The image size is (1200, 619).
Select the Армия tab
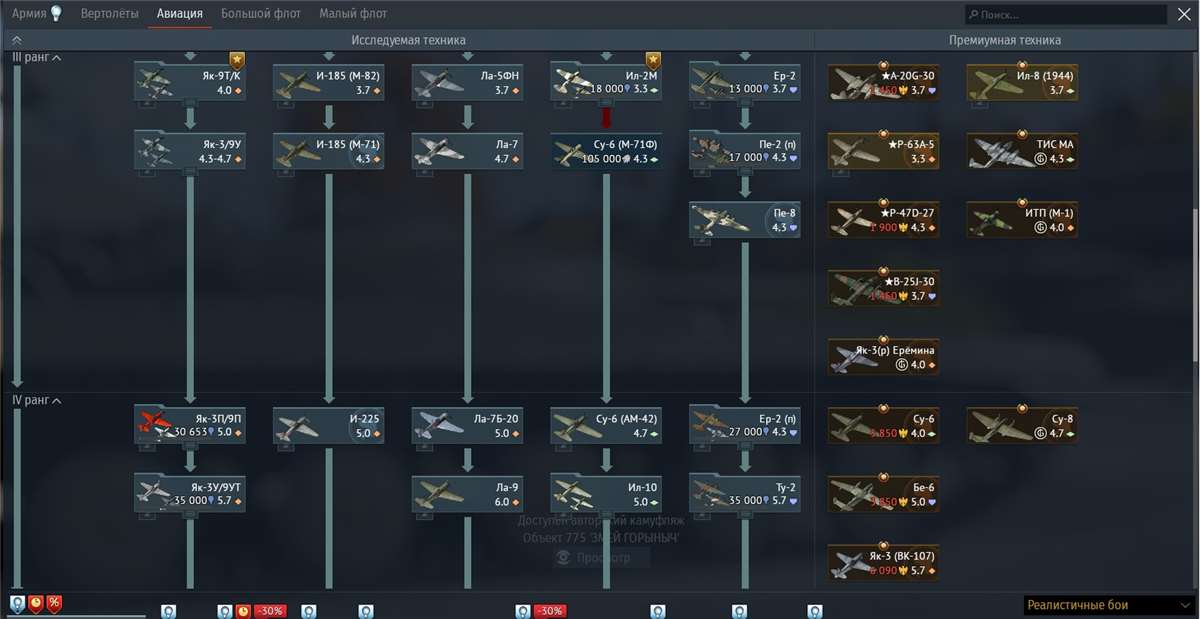(26, 14)
